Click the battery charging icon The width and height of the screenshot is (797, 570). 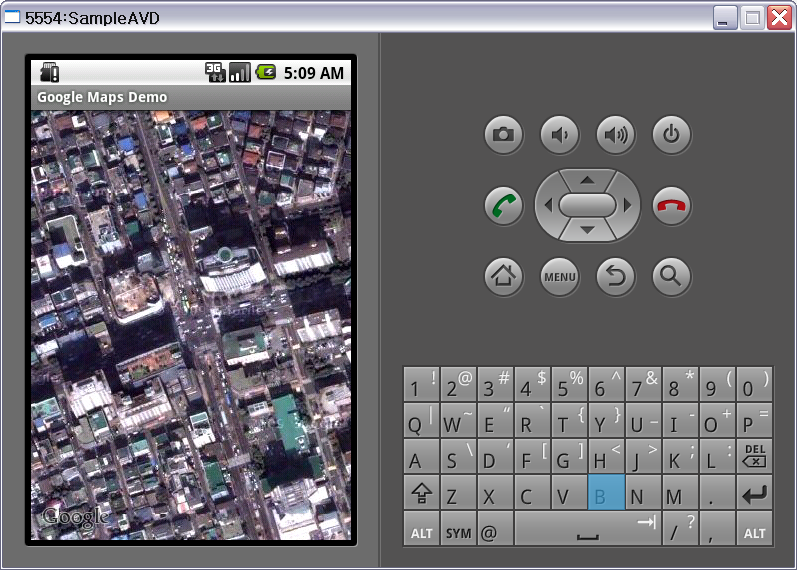pyautogui.click(x=266, y=72)
